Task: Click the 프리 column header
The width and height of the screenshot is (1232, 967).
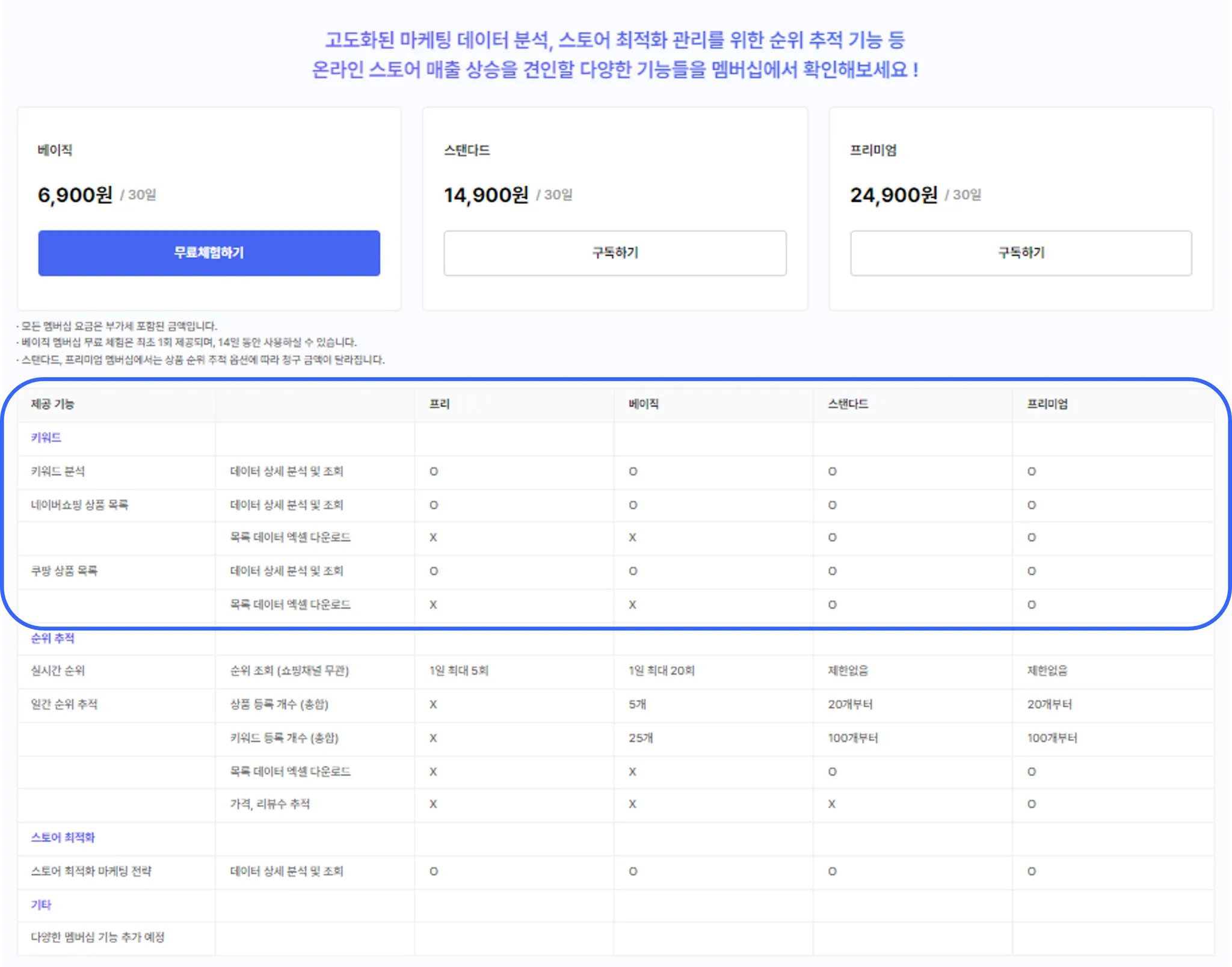Action: coord(439,404)
